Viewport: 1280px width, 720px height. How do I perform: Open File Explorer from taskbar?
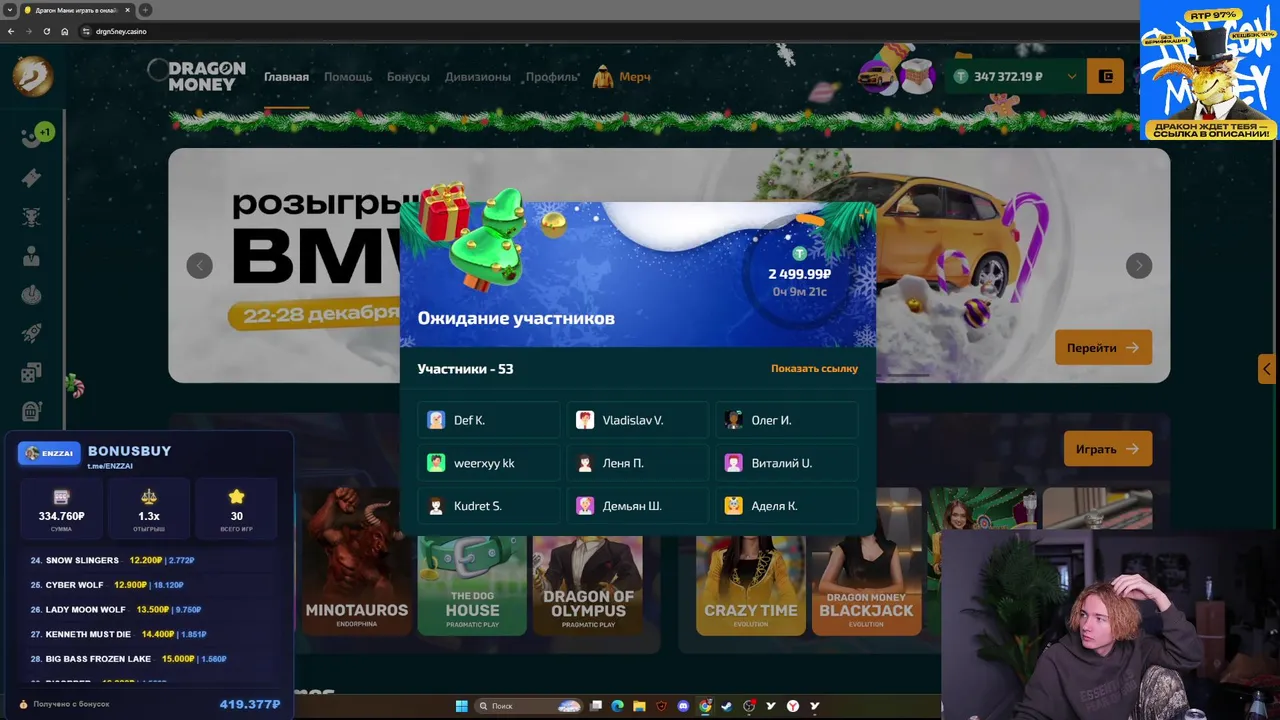click(639, 706)
